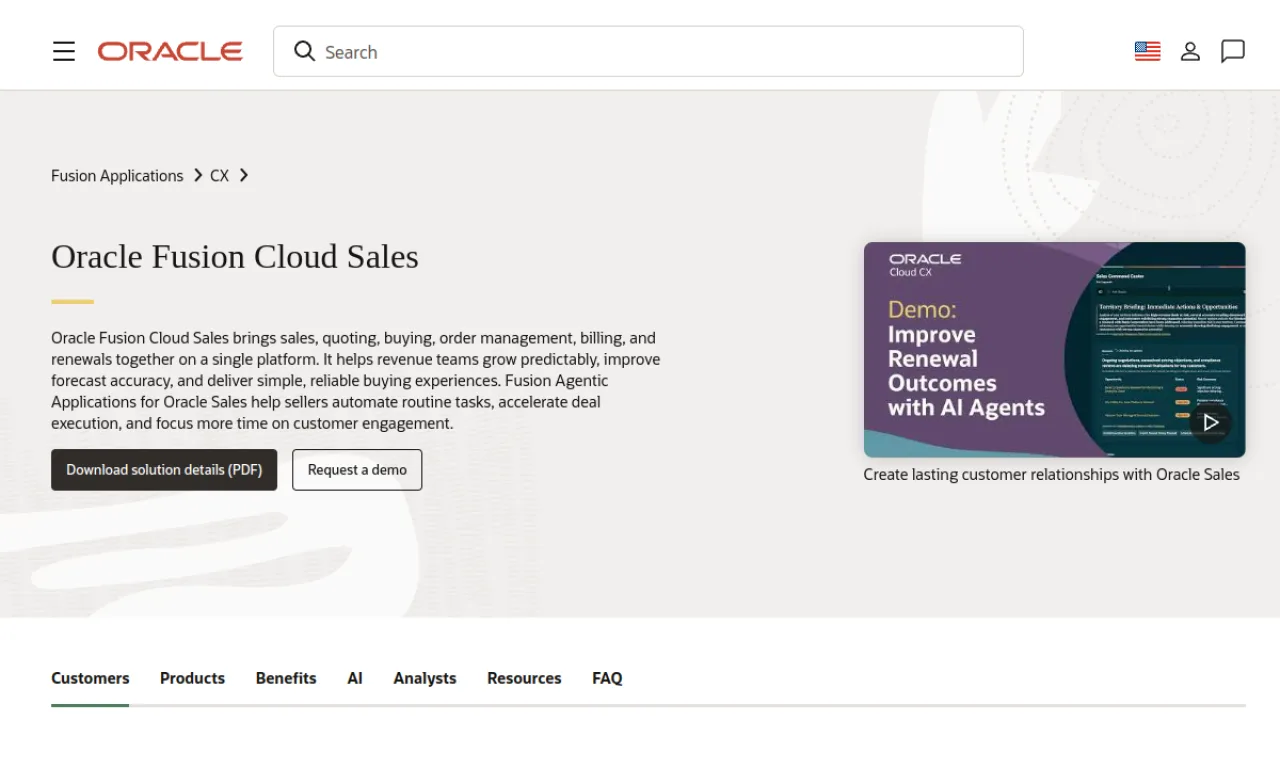Screen dimensions: 1280x768
Task: Open the US flag country selector
Action: click(1148, 51)
